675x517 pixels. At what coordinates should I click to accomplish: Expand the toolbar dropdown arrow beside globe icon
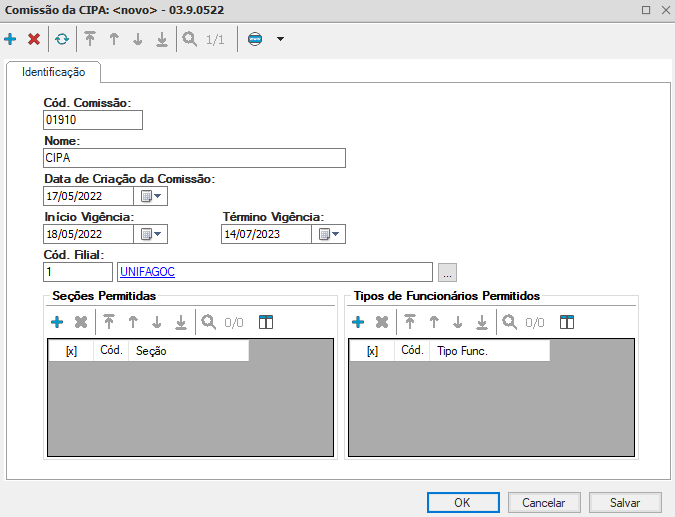tap(280, 39)
